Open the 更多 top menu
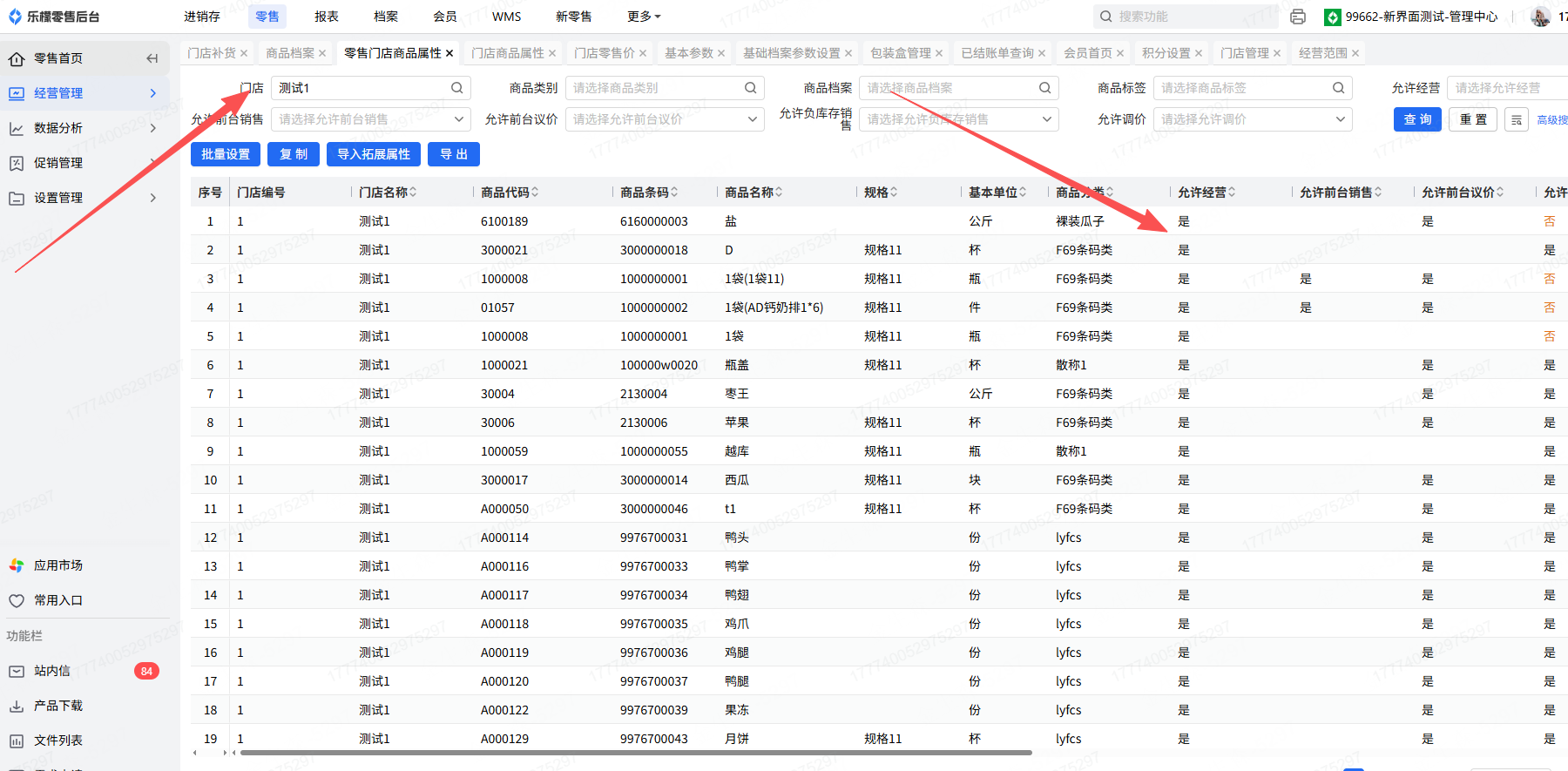Screen dimensions: 1568x771 [x=644, y=17]
